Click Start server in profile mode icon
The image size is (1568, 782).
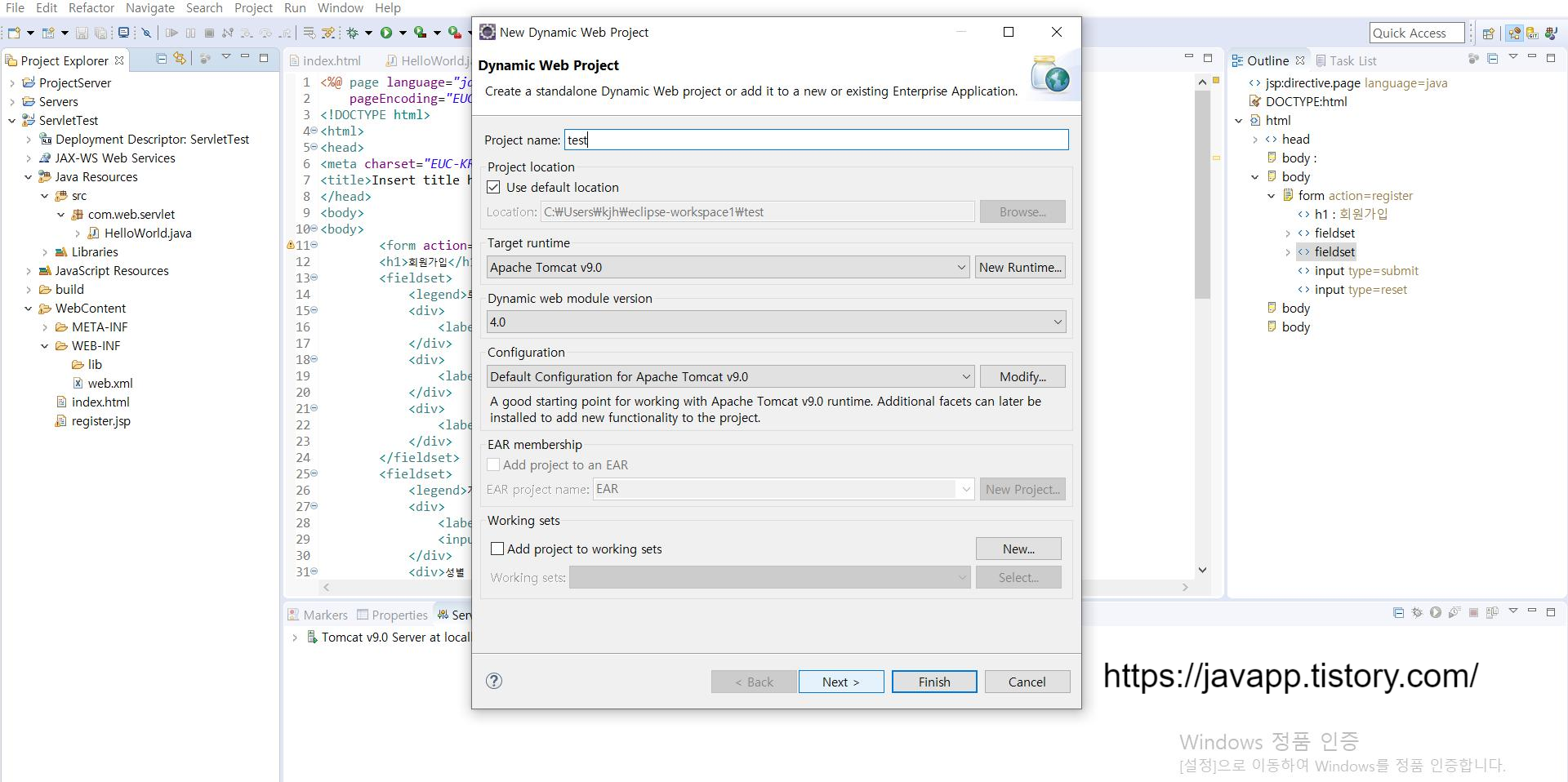click(1454, 612)
